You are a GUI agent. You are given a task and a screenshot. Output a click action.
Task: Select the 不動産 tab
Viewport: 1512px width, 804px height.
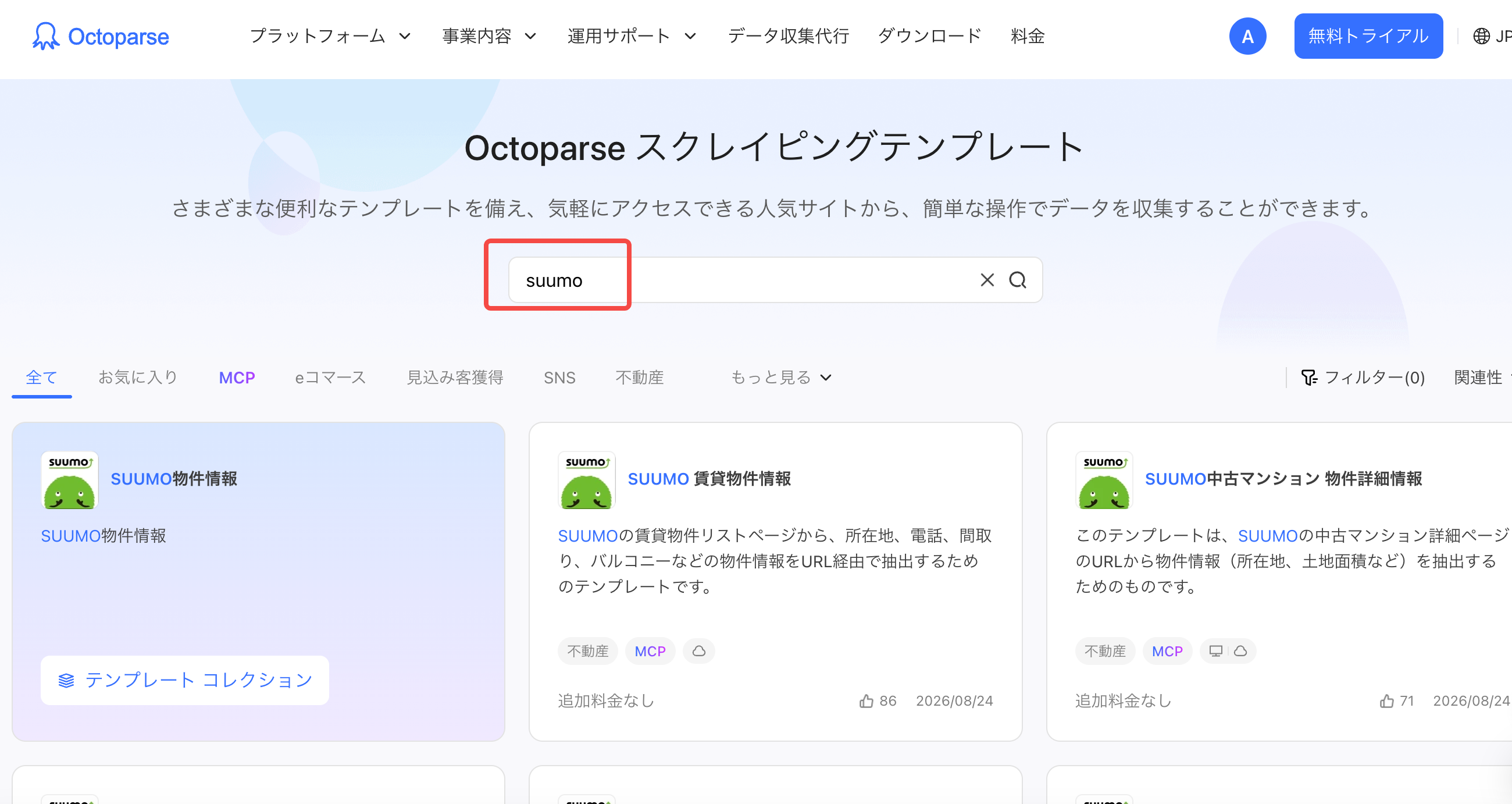pos(639,378)
